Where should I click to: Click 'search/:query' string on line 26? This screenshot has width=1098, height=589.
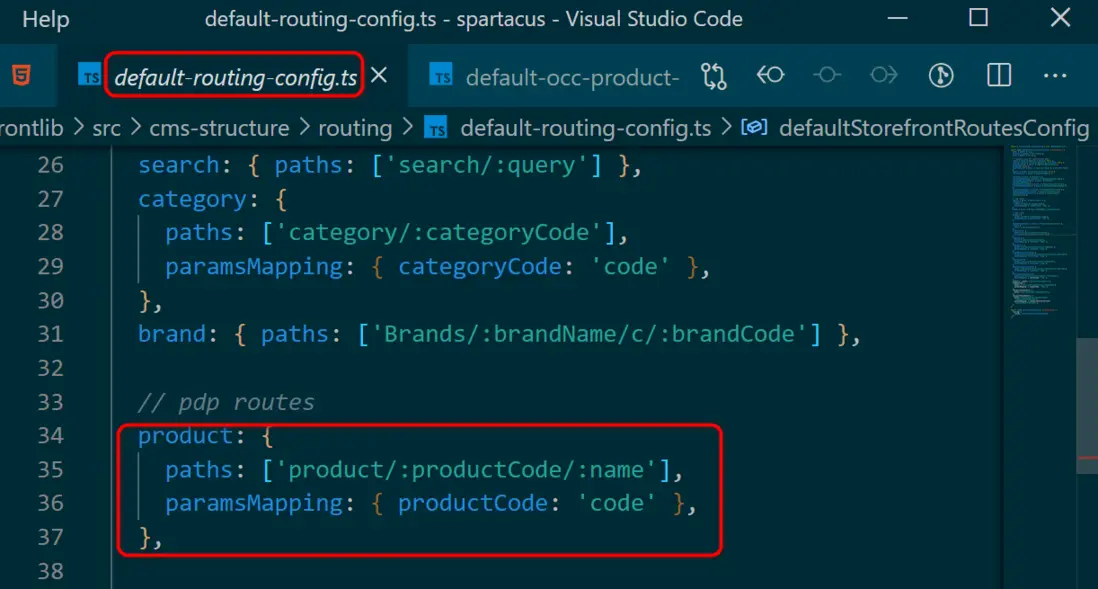tap(486, 165)
